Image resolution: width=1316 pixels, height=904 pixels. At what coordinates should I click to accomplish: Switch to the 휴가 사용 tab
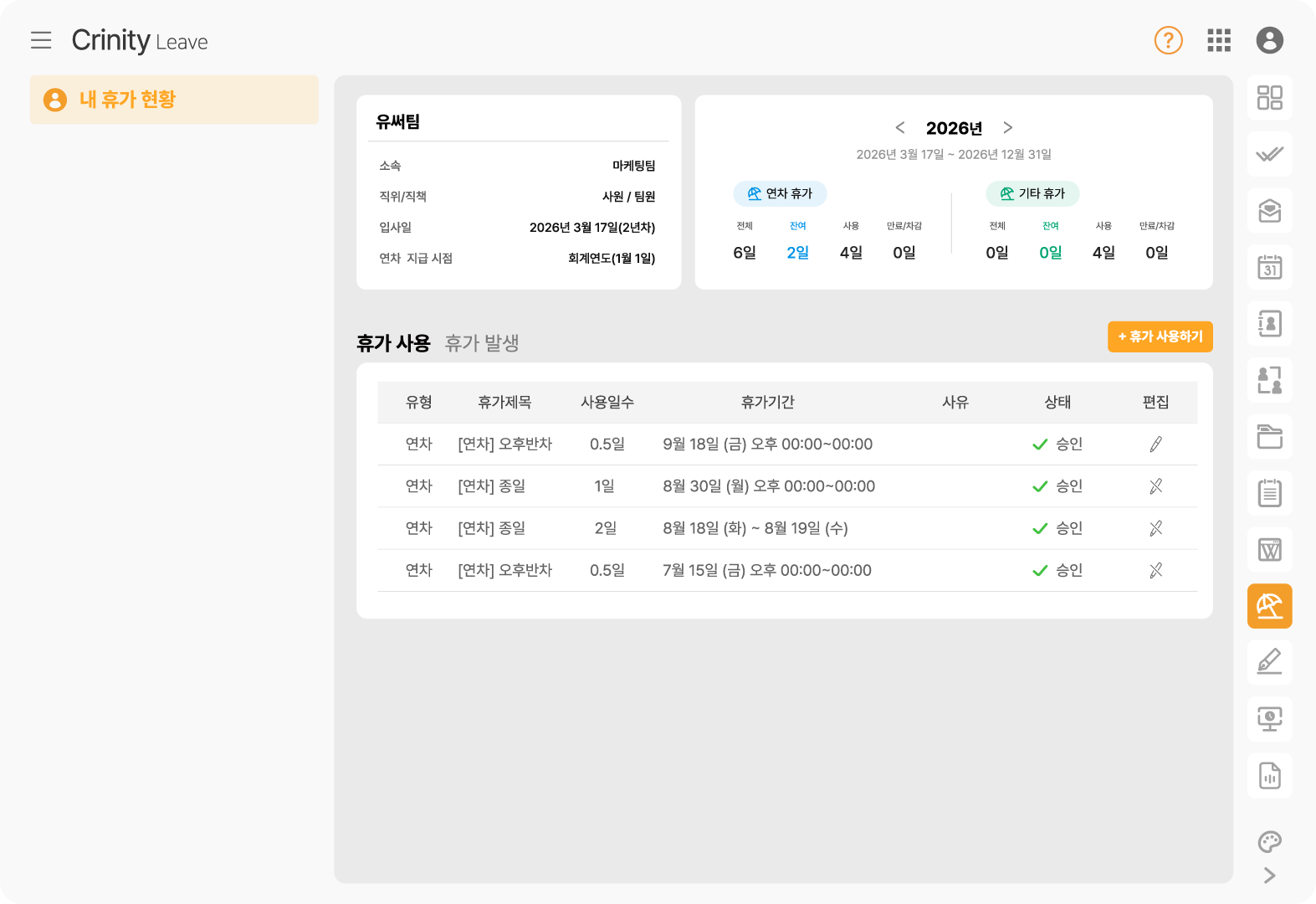(x=393, y=343)
